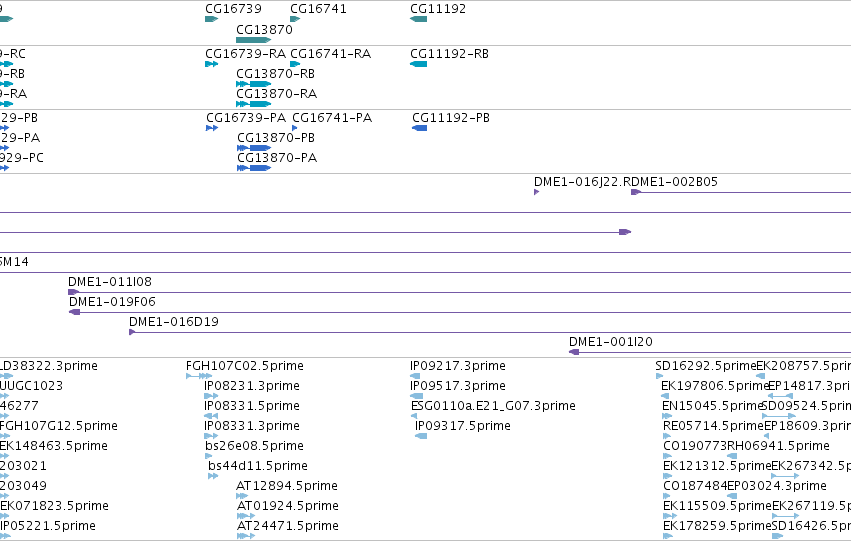Click the CG11192 gene label
Image resolution: width=851 pixels, height=541 pixels.
click(437, 9)
